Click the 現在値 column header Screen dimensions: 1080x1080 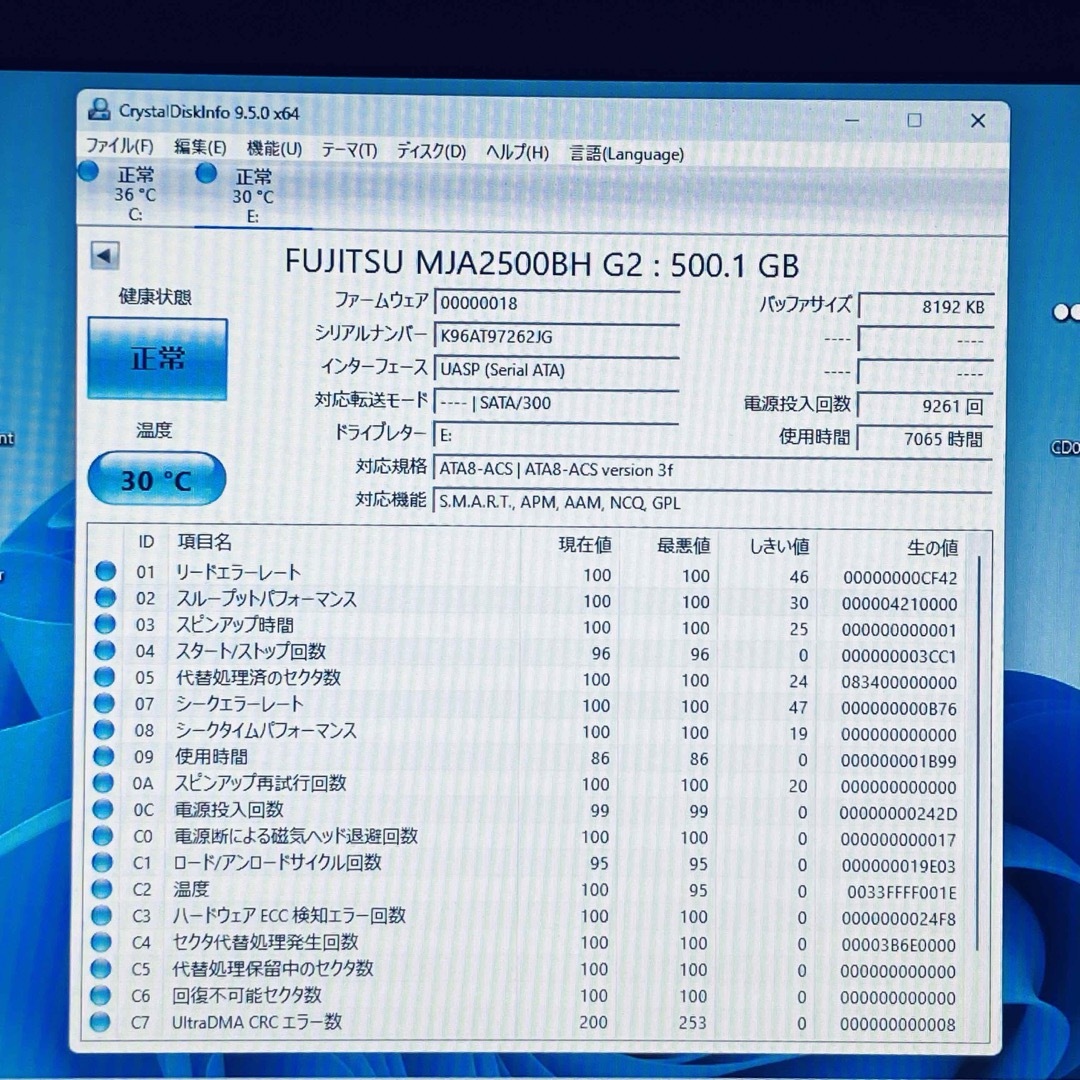pos(585,545)
